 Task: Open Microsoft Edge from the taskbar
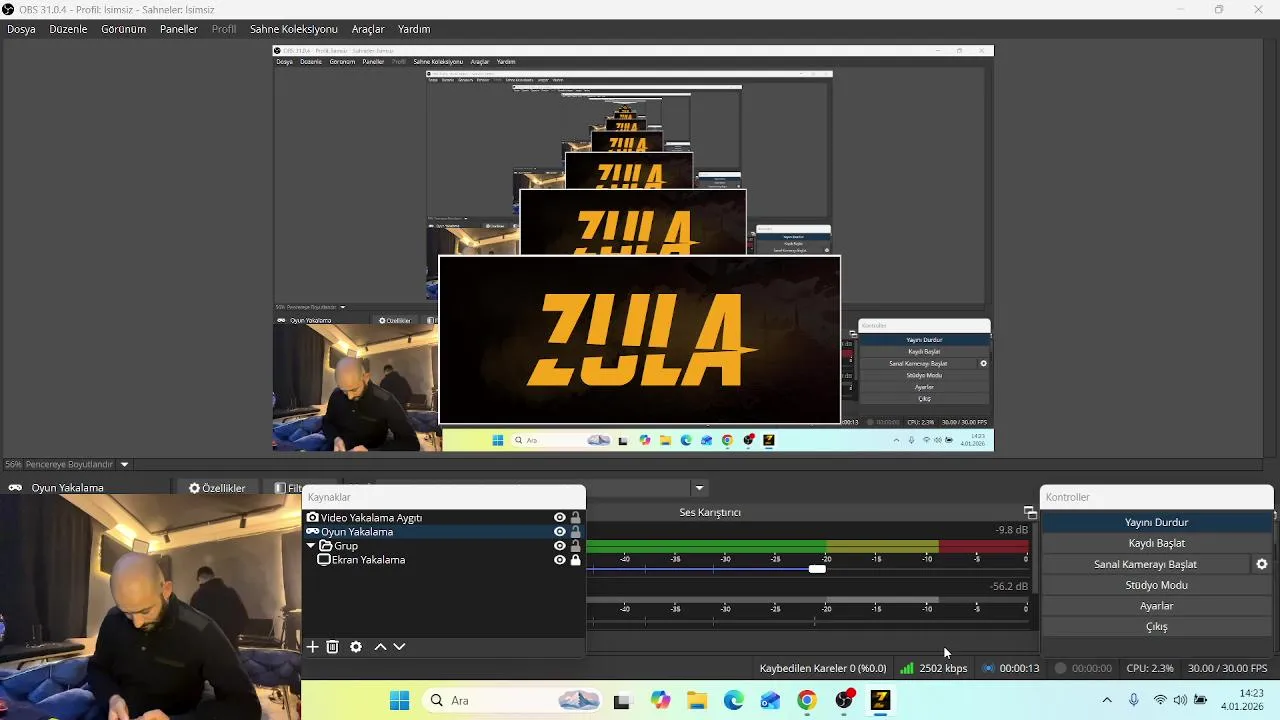[734, 700]
